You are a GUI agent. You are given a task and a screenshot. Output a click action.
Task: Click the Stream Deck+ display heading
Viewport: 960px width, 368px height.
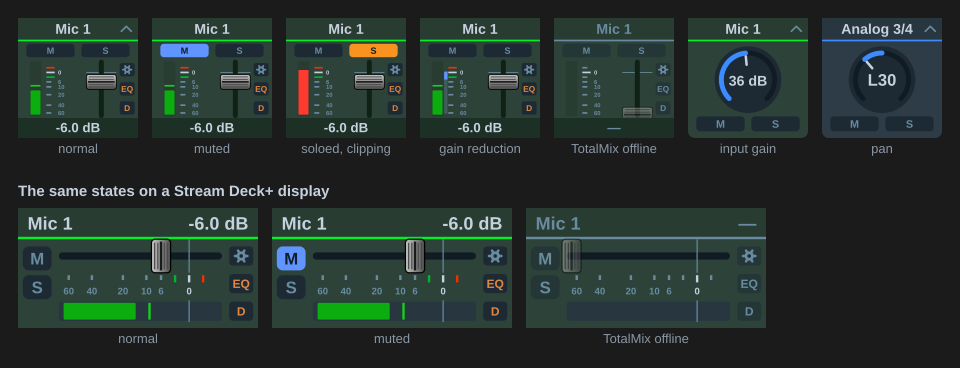(173, 191)
